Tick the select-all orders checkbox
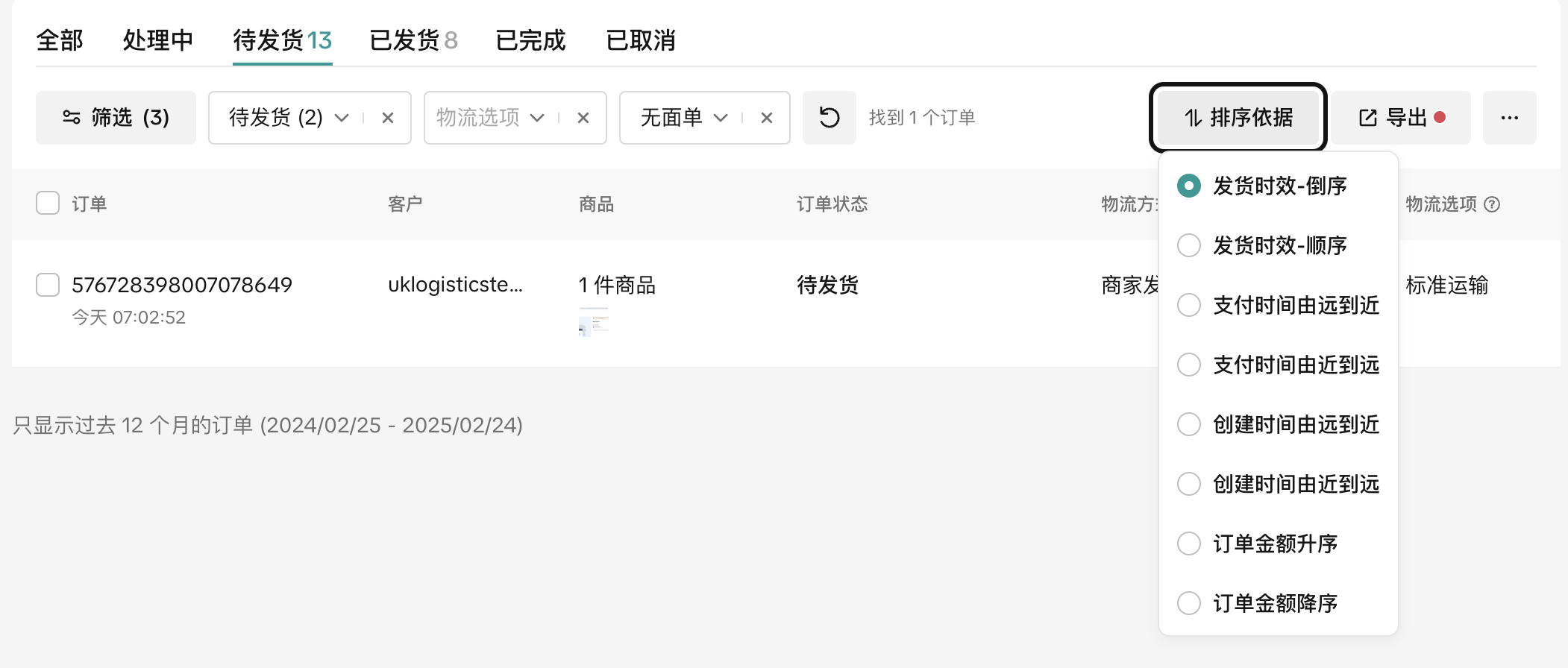Screen dimensions: 1568x668 click(48, 204)
